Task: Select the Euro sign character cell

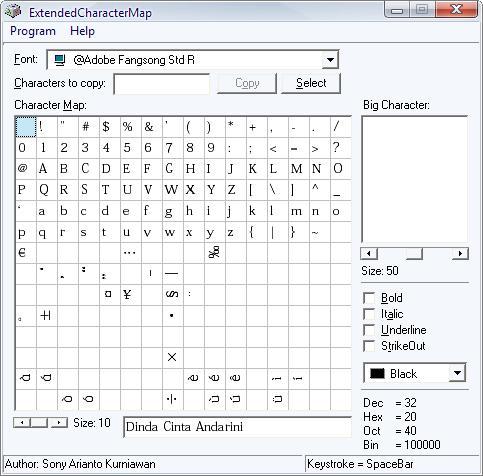Action: 26,253
